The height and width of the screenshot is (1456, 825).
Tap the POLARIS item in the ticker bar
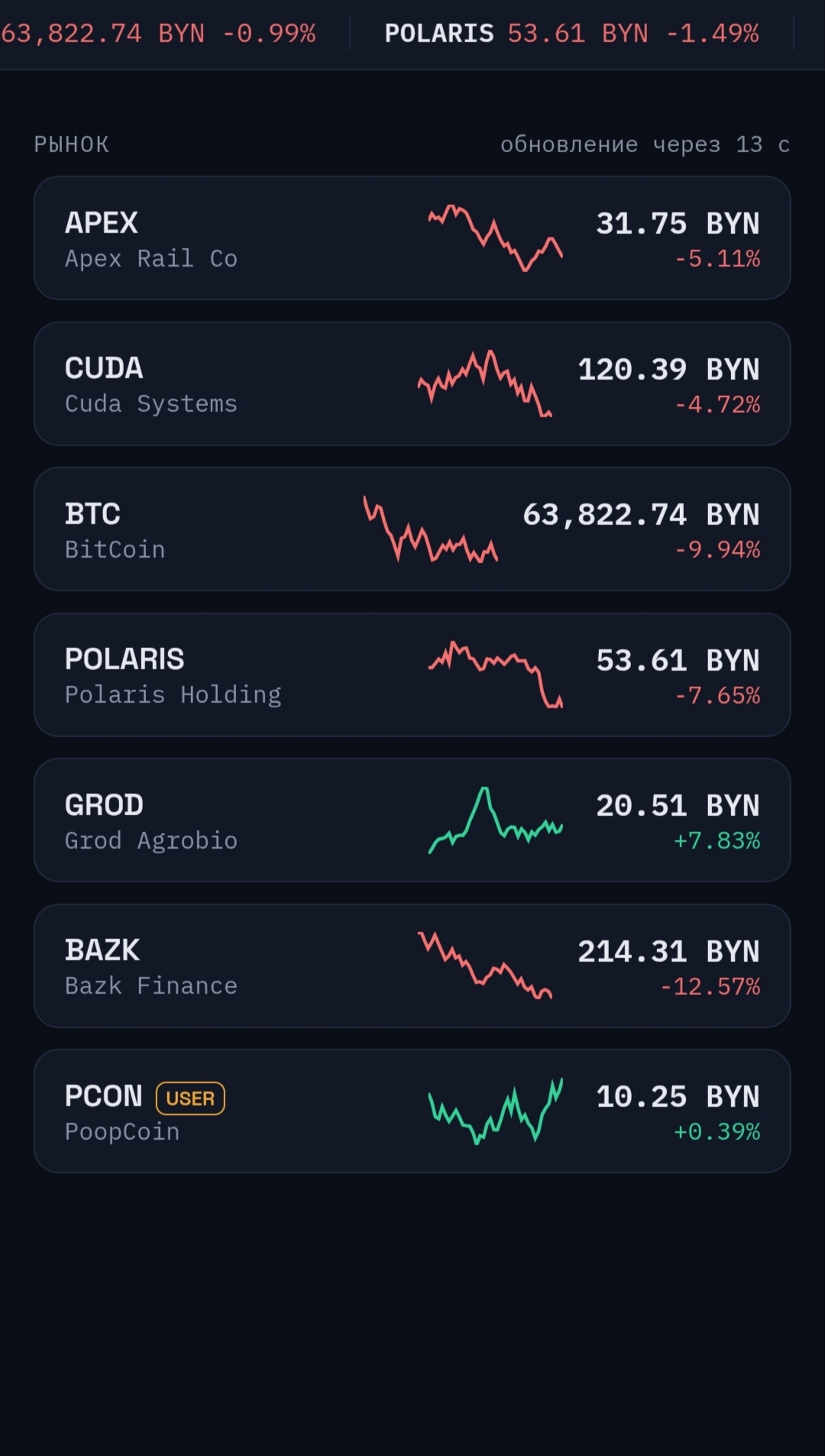[x=571, y=34]
